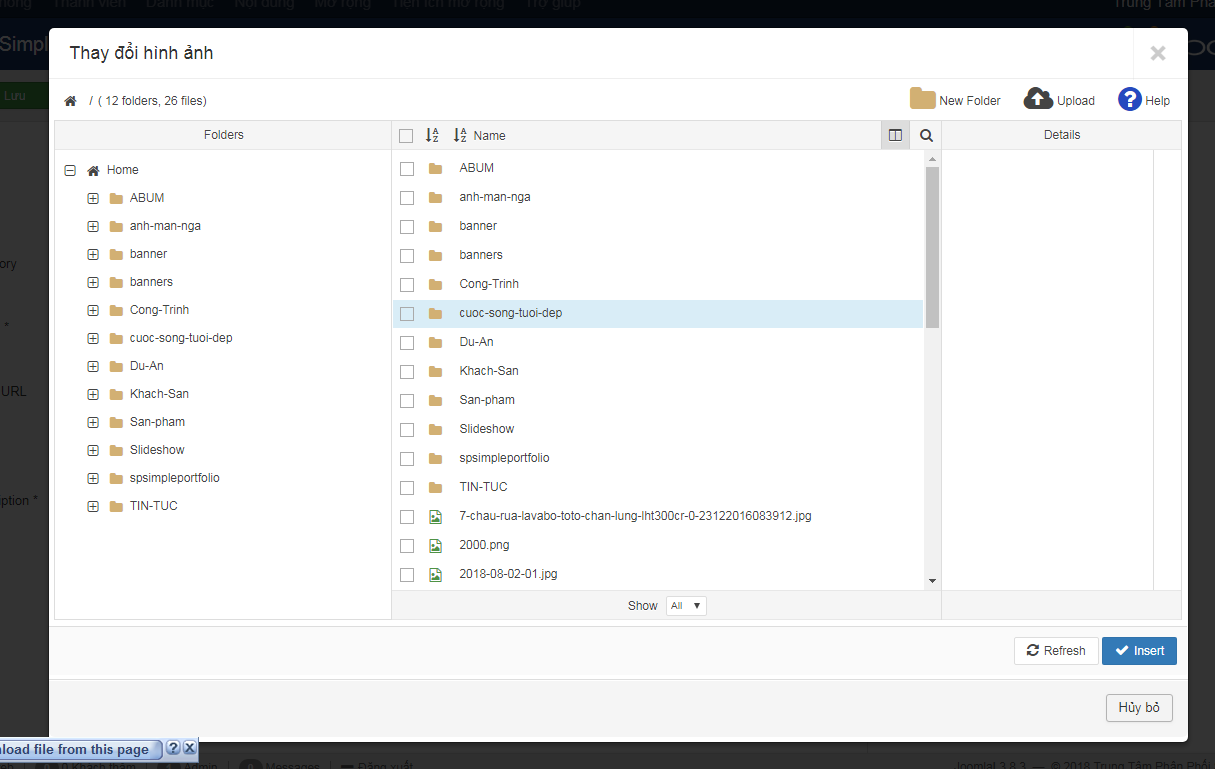Toggle the details pane layout icon
The height and width of the screenshot is (769, 1215).
click(x=895, y=135)
